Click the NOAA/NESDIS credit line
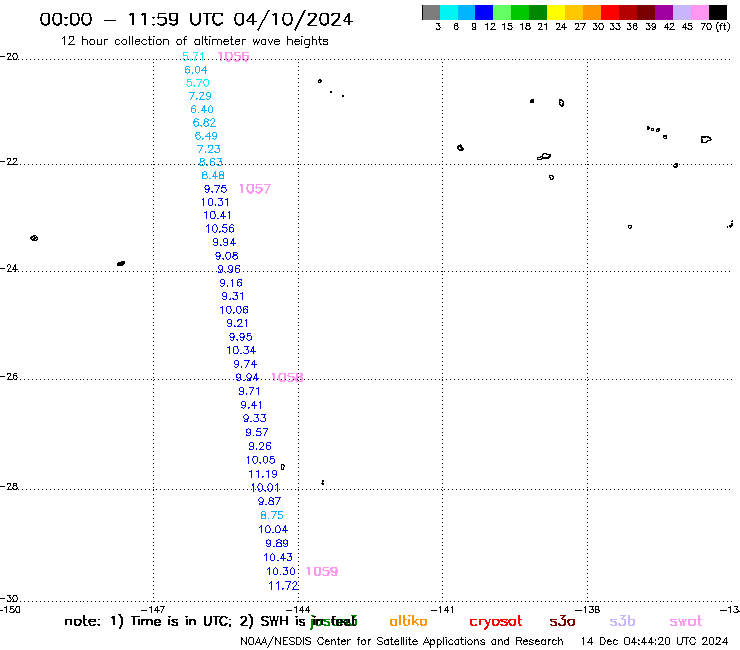Image resolution: width=740 pixels, height=650 pixels. pyautogui.click(x=402, y=642)
